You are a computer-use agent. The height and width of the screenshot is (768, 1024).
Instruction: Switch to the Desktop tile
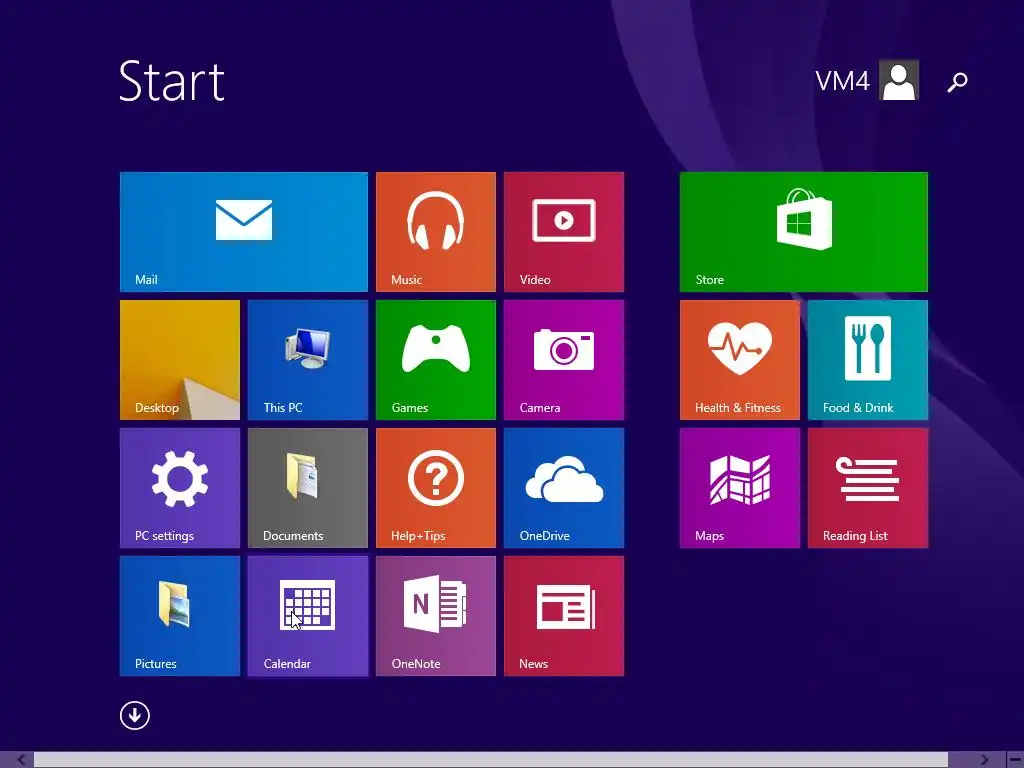point(180,360)
